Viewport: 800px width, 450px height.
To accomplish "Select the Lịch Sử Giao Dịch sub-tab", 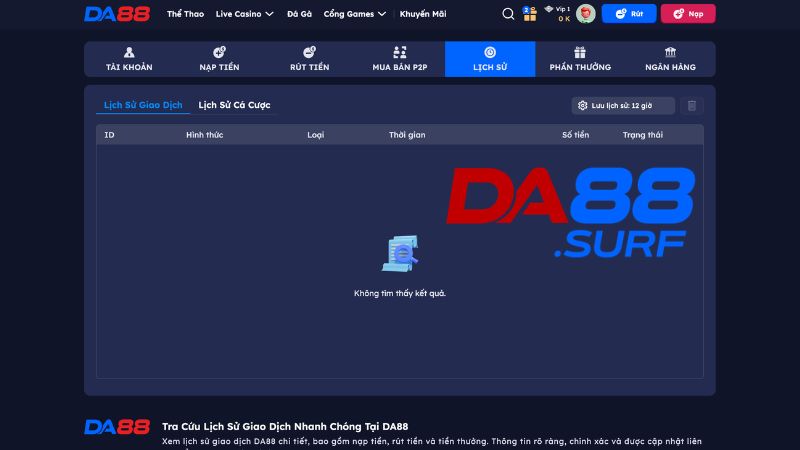I will (x=143, y=105).
